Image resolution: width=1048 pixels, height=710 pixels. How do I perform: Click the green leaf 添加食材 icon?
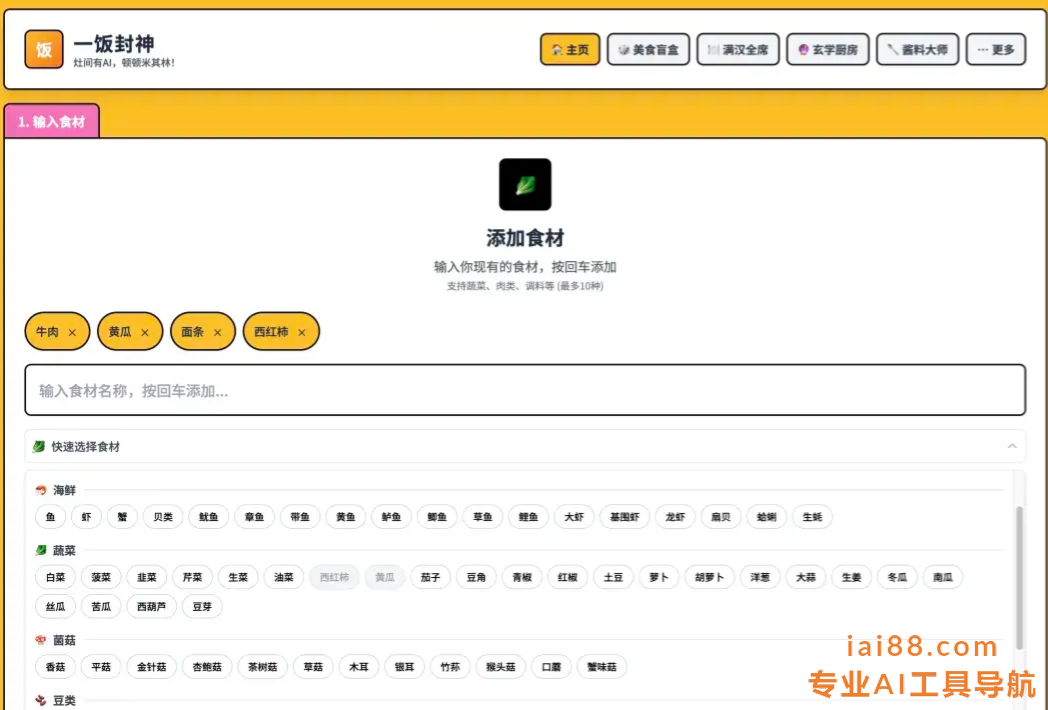pyautogui.click(x=525, y=185)
